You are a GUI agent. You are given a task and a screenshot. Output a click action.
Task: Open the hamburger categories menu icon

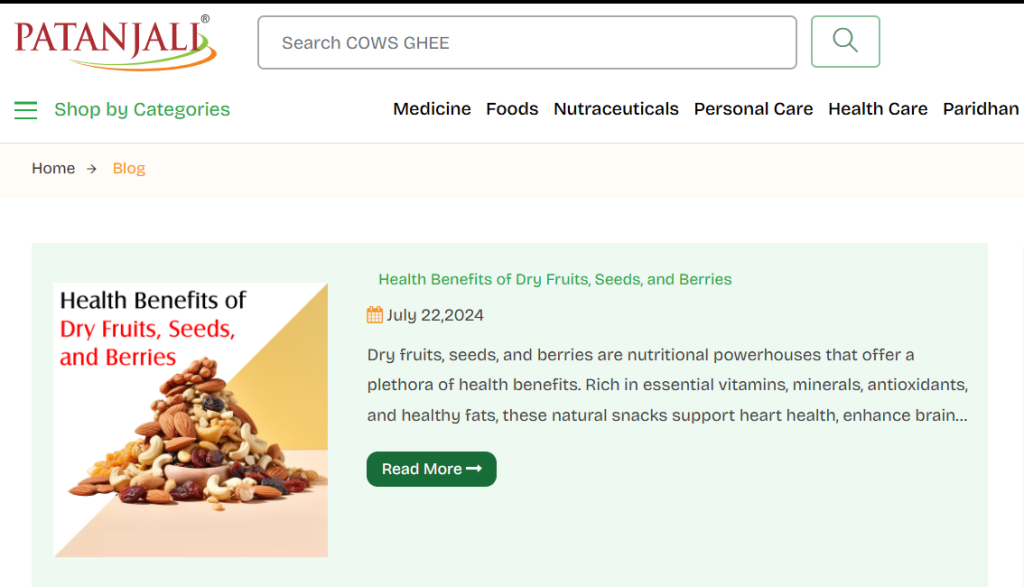pos(25,110)
